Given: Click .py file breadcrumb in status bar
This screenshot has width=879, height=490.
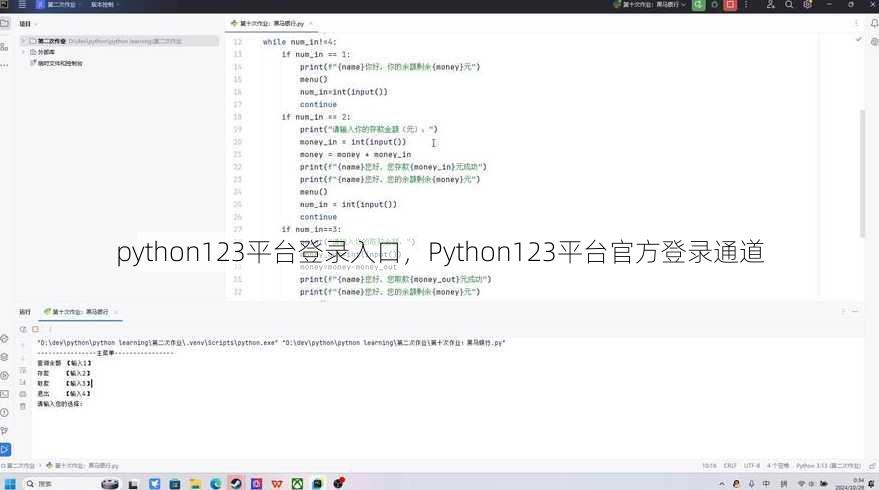Looking at the screenshot, I should tap(83, 465).
